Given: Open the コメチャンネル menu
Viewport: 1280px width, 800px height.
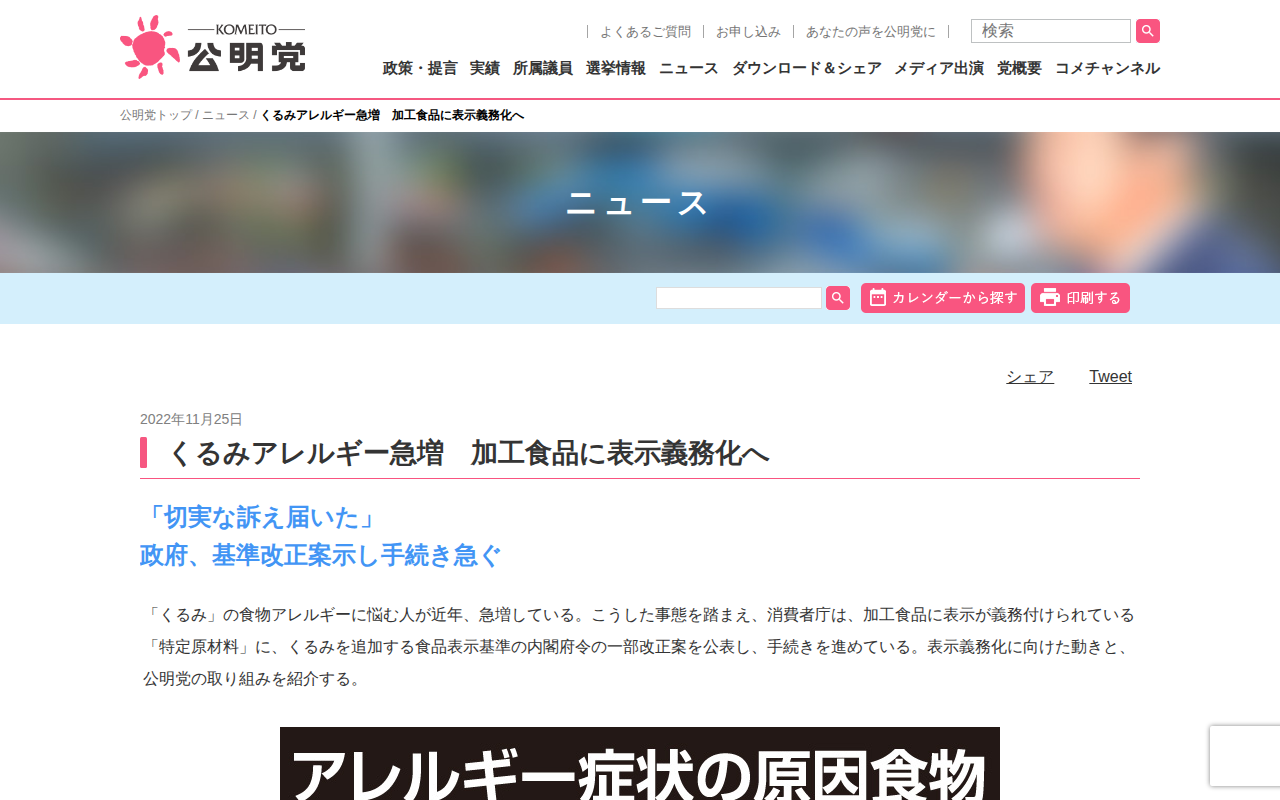Looking at the screenshot, I should (1107, 68).
